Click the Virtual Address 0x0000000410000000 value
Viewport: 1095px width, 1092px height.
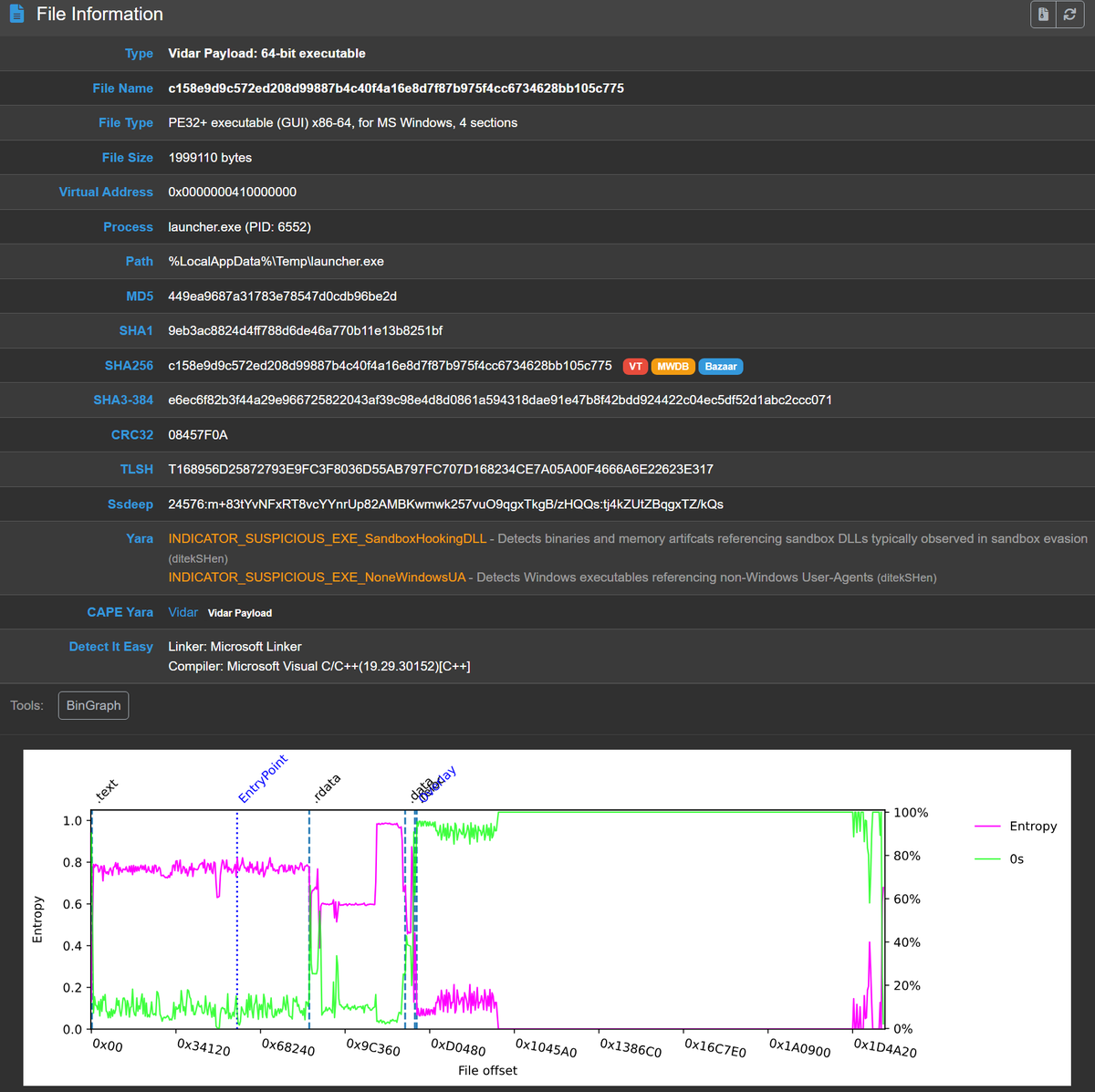[232, 192]
